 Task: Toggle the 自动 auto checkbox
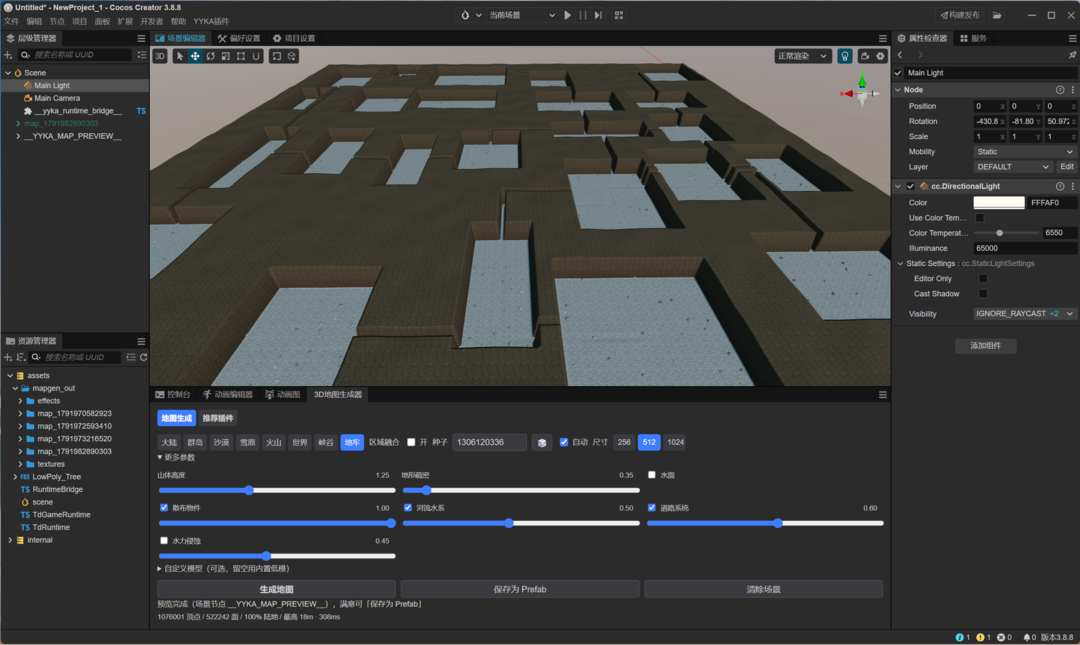[x=563, y=442]
